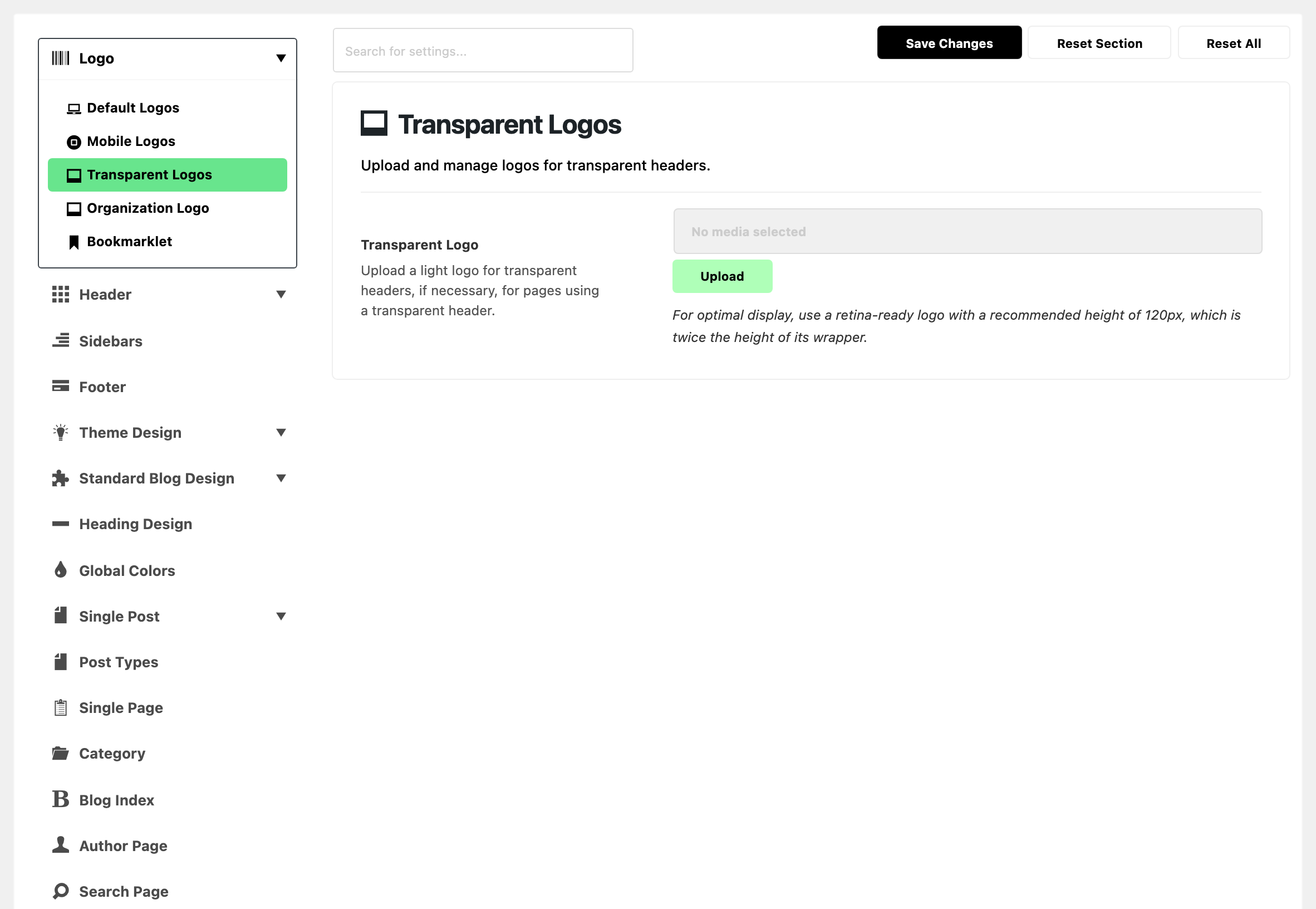Expand the Single Post arrow
The height and width of the screenshot is (909, 1316).
(281, 616)
